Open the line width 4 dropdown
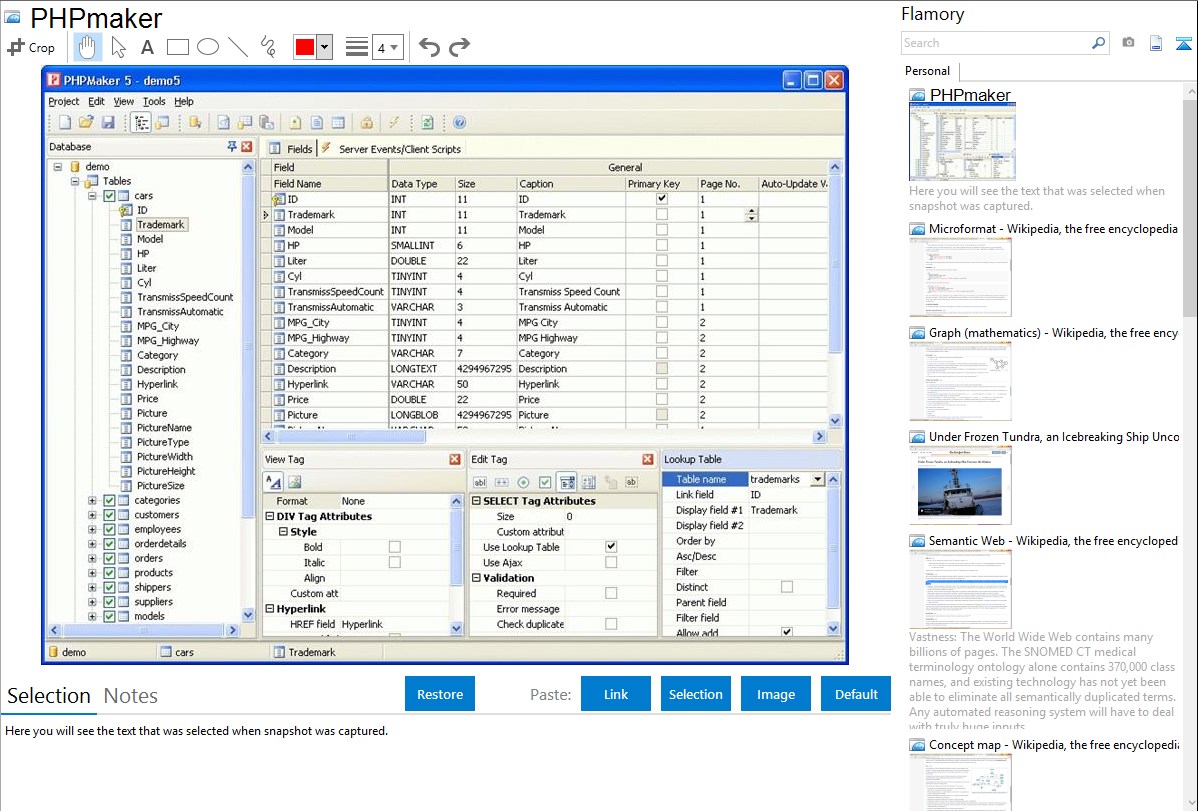 coord(387,47)
